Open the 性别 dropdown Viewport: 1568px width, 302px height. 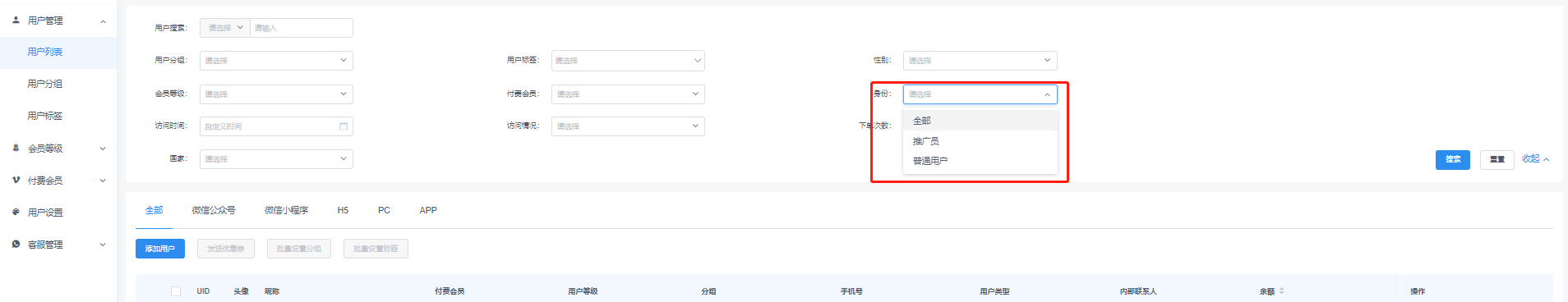980,61
